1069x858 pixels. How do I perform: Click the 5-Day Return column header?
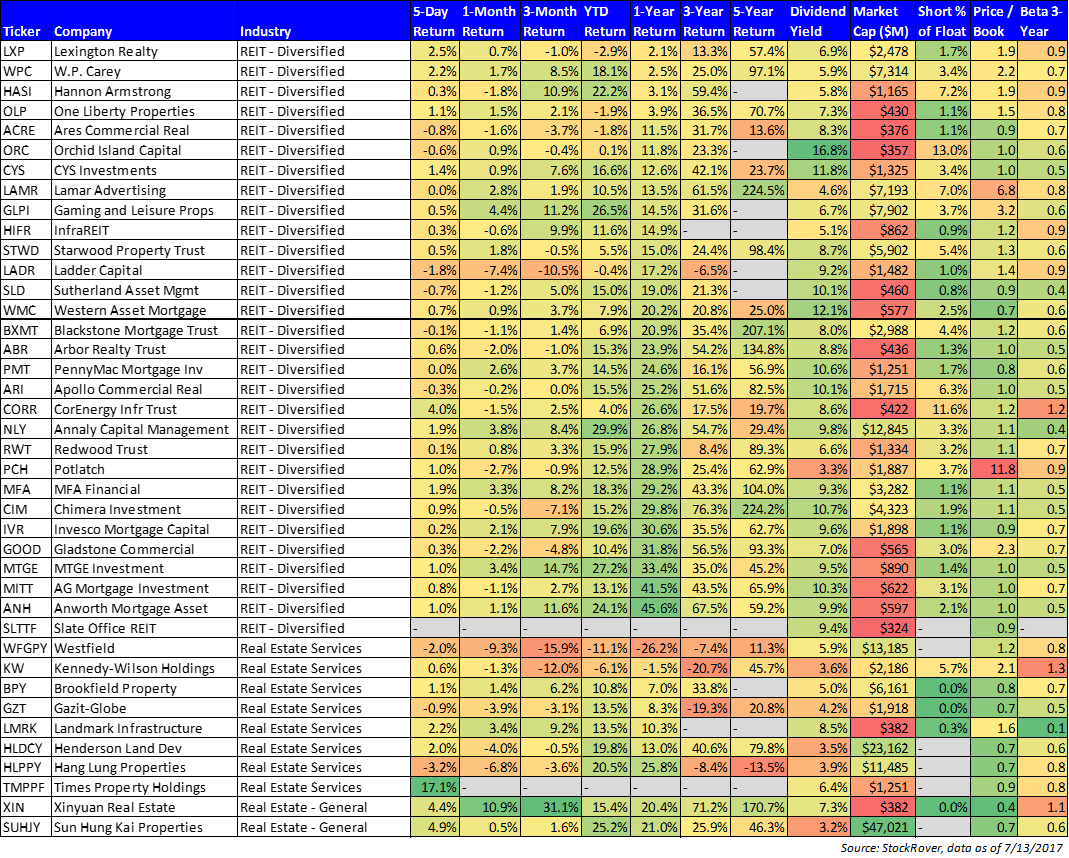coord(434,21)
